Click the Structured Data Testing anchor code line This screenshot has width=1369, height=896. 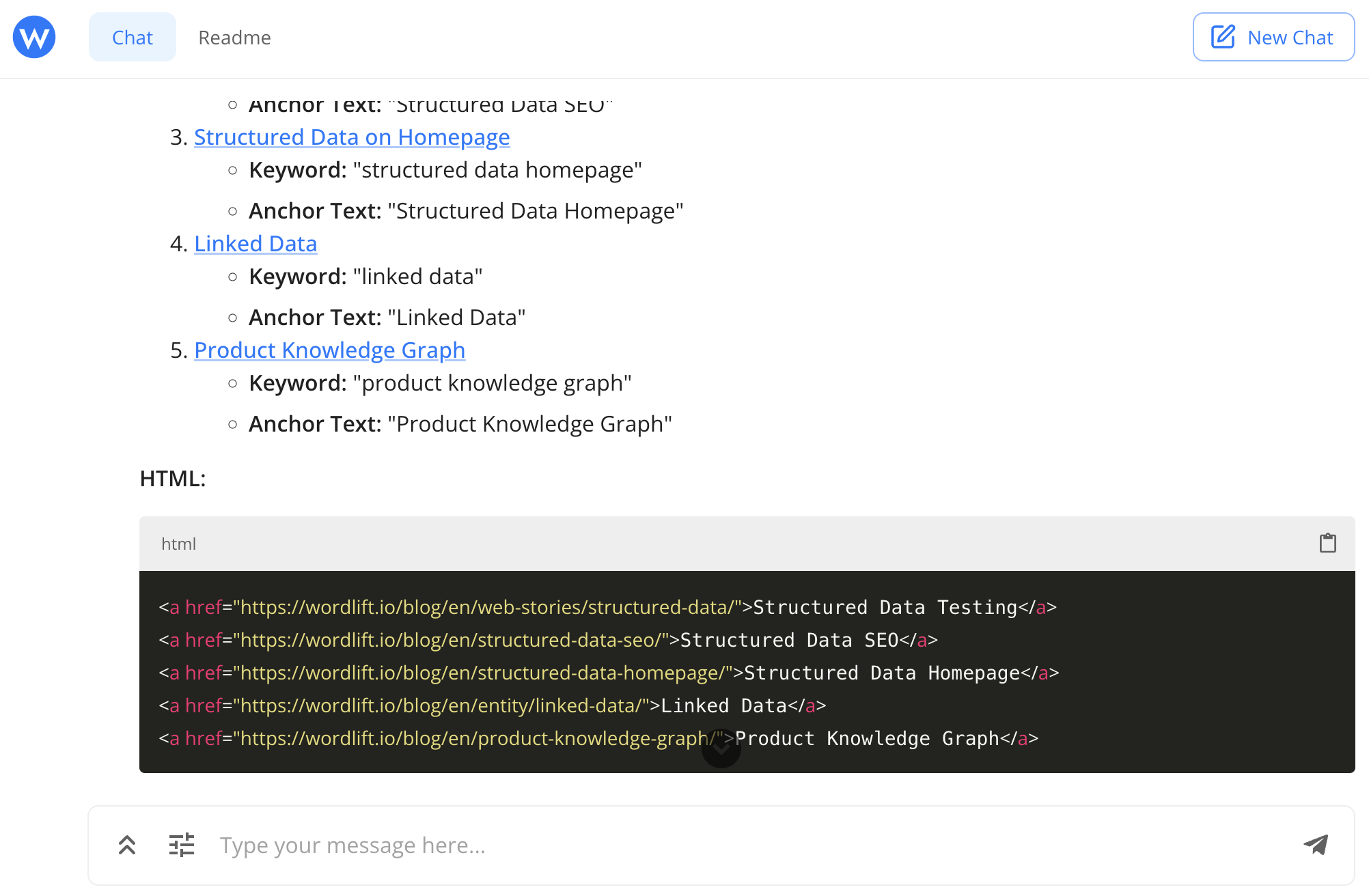(608, 607)
